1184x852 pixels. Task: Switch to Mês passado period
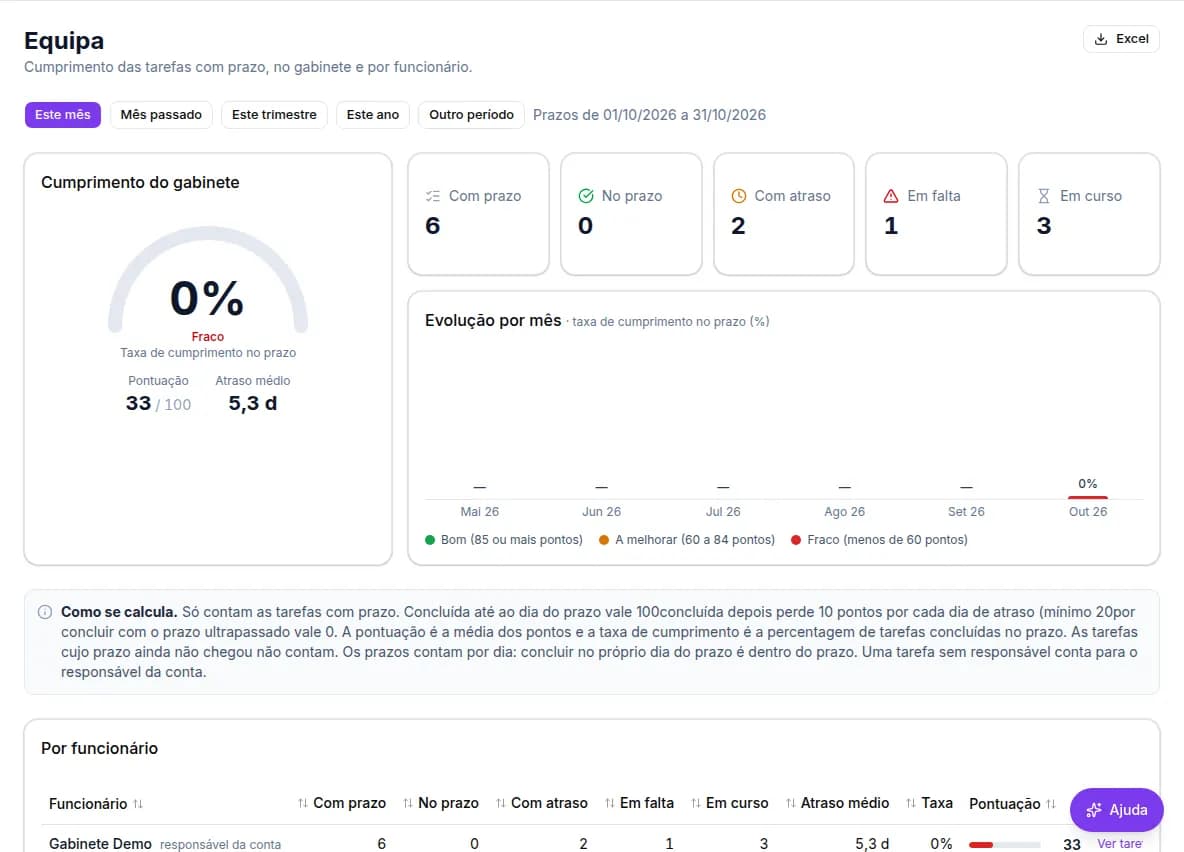(x=161, y=115)
